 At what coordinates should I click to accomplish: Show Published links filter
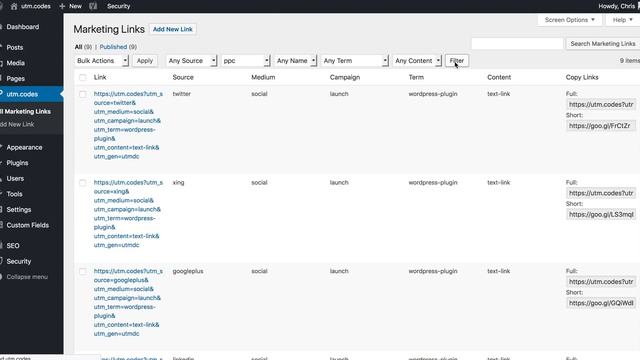113,47
